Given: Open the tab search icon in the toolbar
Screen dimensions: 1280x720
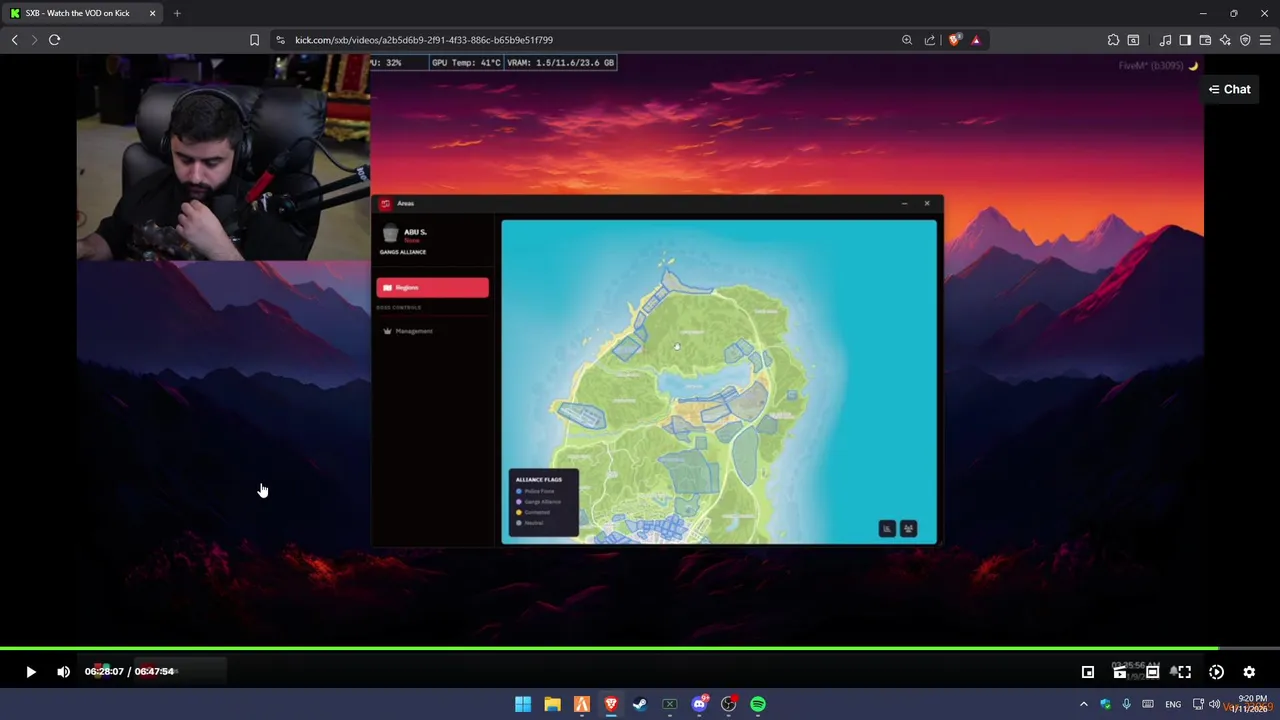Looking at the screenshot, I should pos(1133,40).
